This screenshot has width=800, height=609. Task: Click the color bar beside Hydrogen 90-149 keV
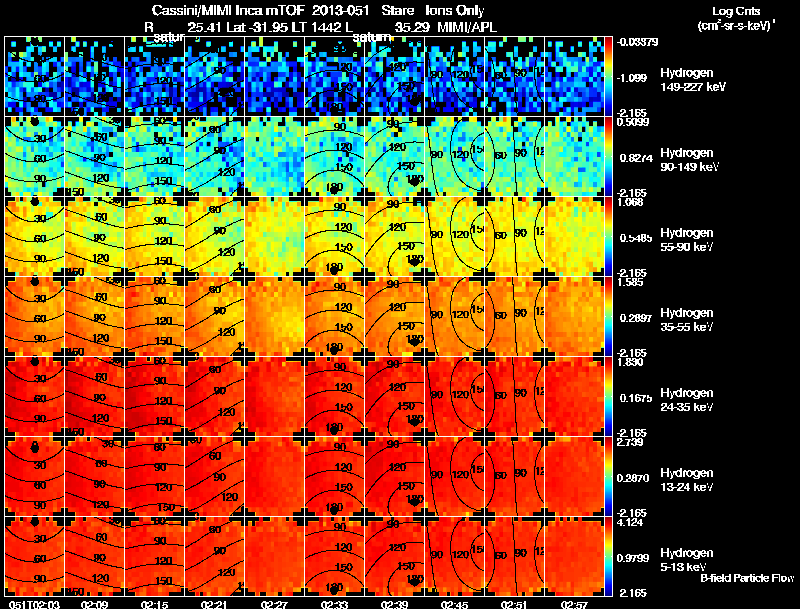[608, 157]
